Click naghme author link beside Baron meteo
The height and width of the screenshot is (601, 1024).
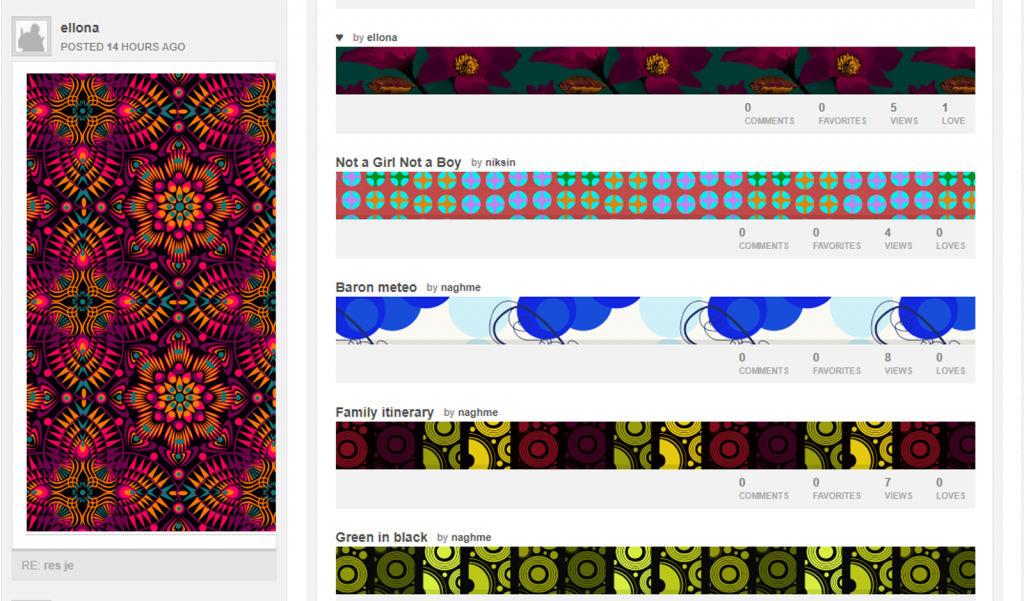461,288
